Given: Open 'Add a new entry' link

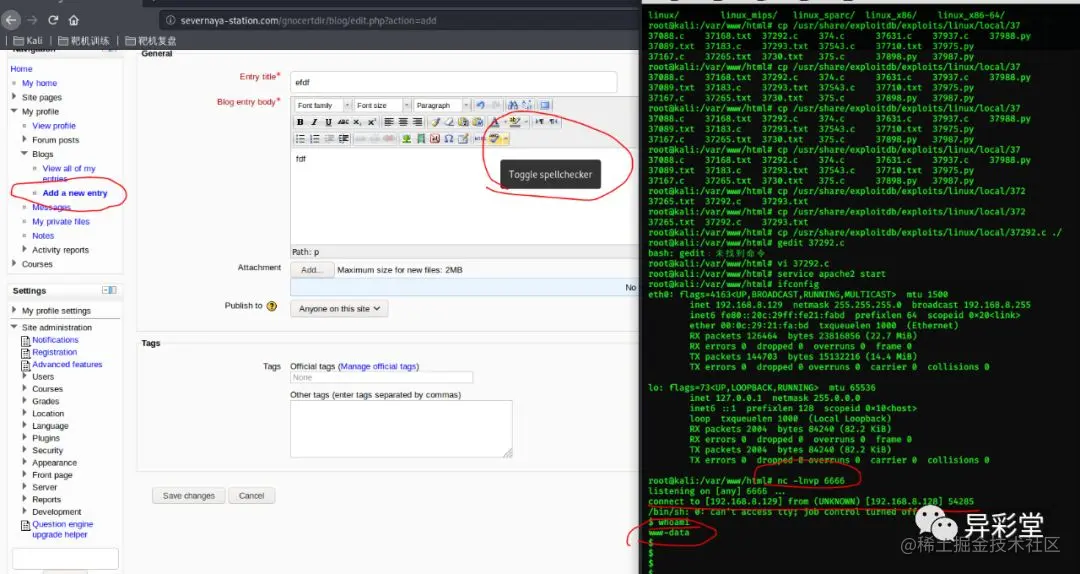Looking at the screenshot, I should pos(75,193).
